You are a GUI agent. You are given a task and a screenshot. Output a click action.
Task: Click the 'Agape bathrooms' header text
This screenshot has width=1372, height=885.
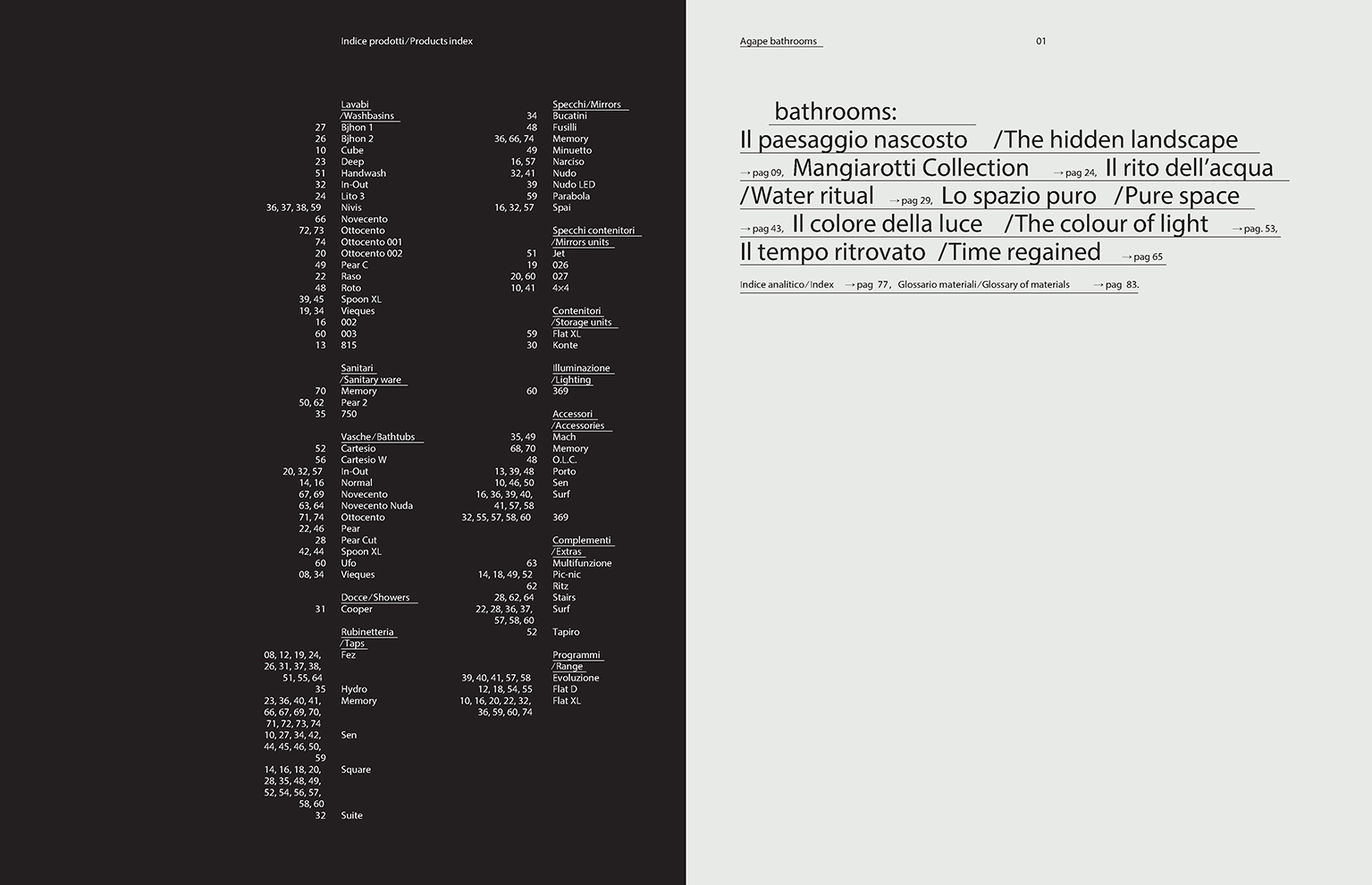click(x=779, y=41)
